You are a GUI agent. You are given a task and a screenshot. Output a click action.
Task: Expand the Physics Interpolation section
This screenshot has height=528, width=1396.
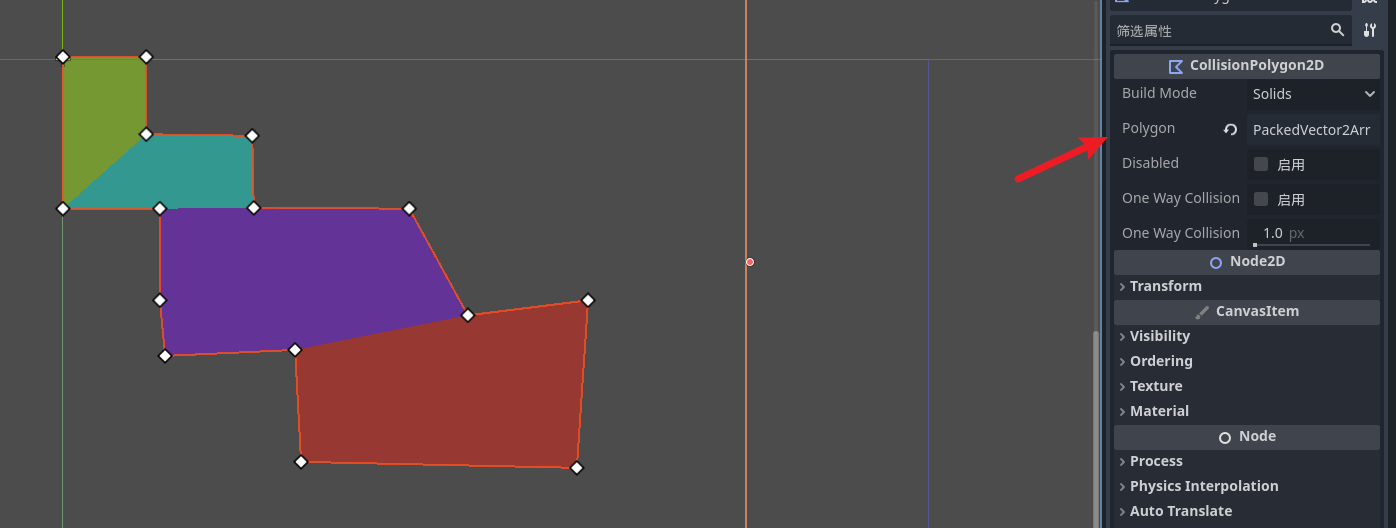coord(1203,486)
